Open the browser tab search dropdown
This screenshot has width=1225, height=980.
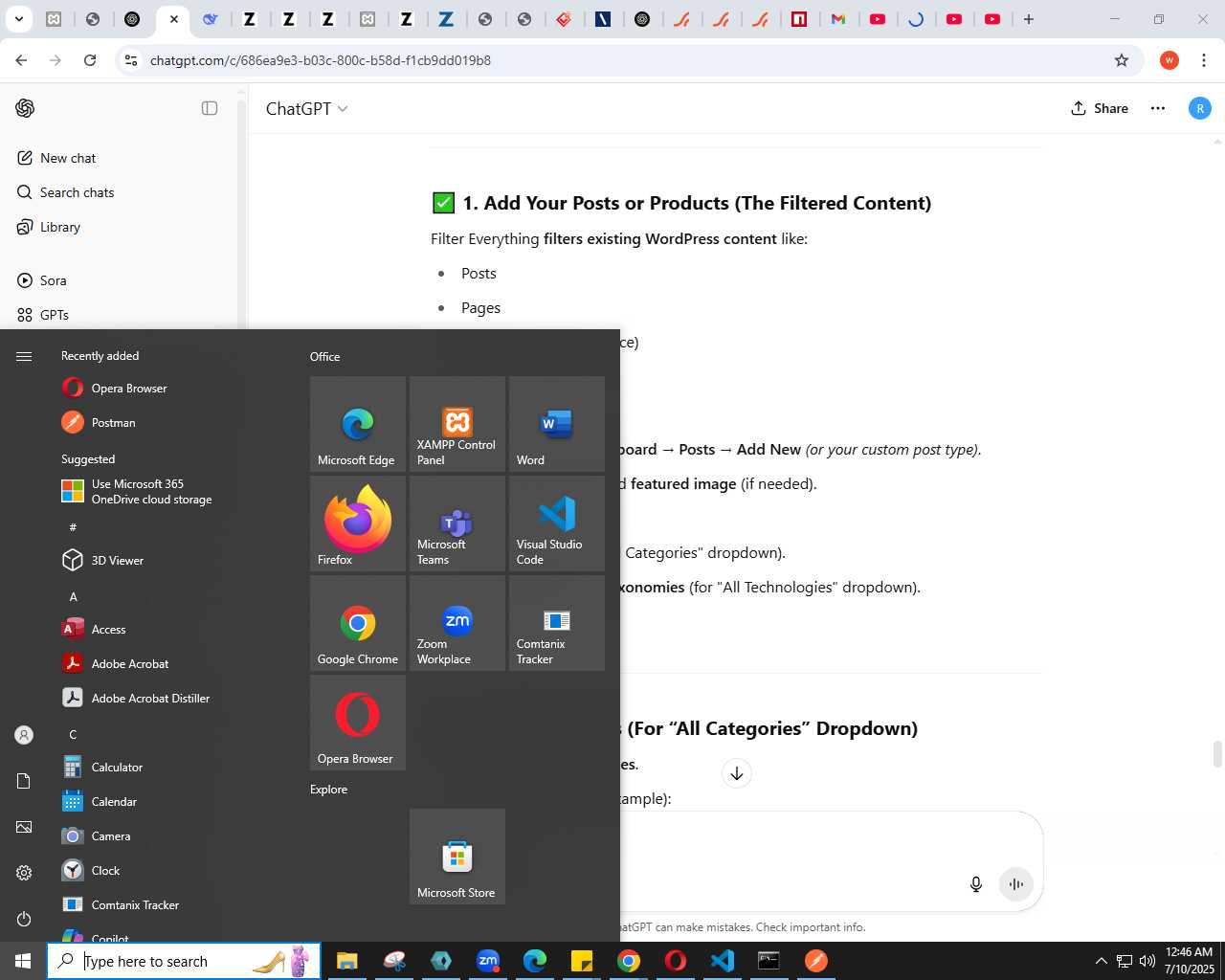point(18,19)
